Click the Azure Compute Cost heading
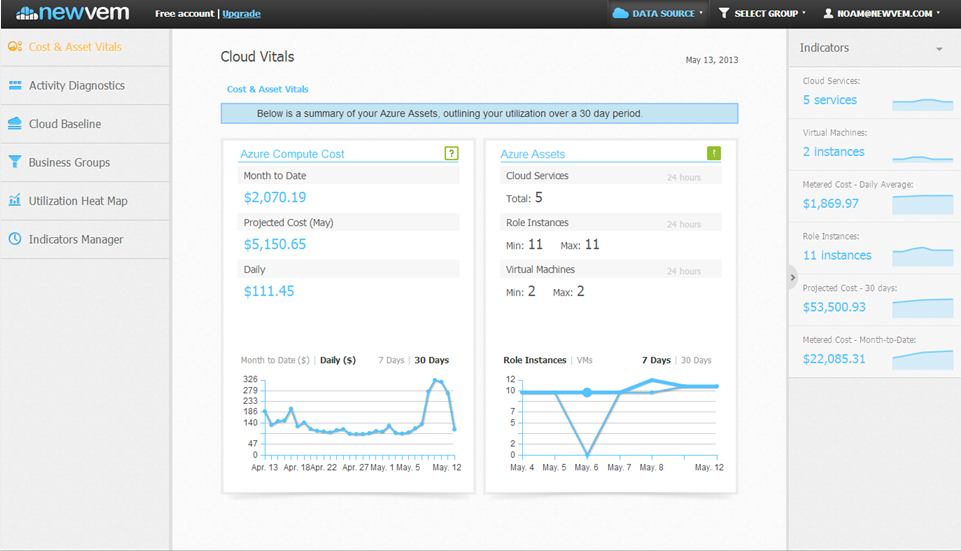The width and height of the screenshot is (961, 551). [292, 154]
